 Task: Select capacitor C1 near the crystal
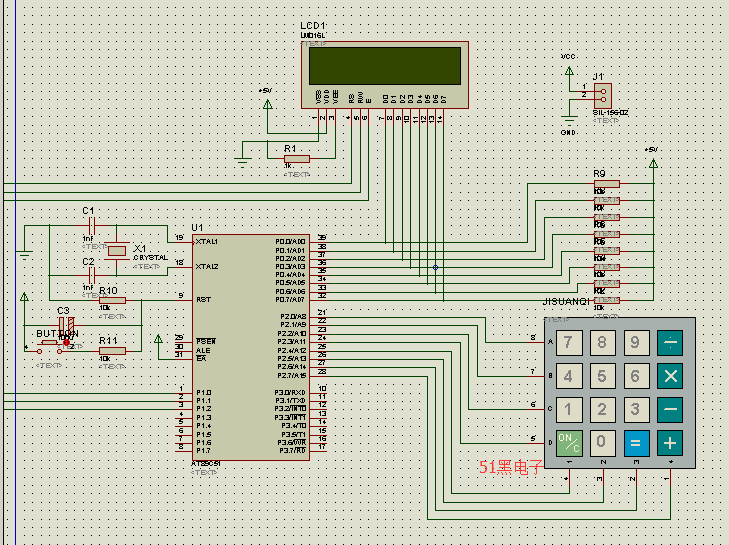coord(89,223)
